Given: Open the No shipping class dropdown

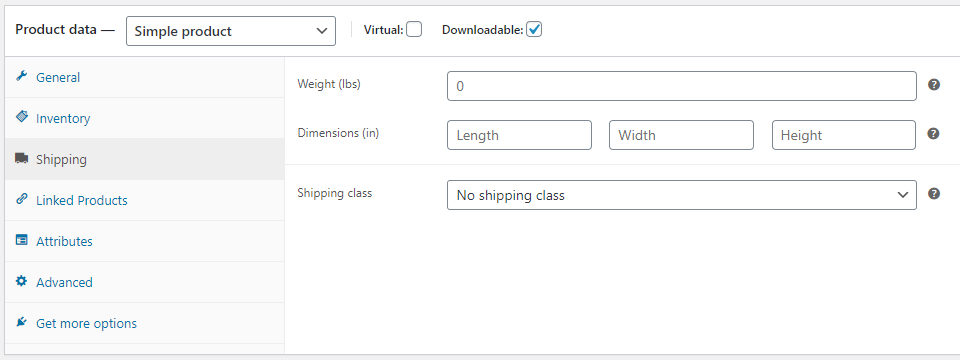Looking at the screenshot, I should pos(681,195).
